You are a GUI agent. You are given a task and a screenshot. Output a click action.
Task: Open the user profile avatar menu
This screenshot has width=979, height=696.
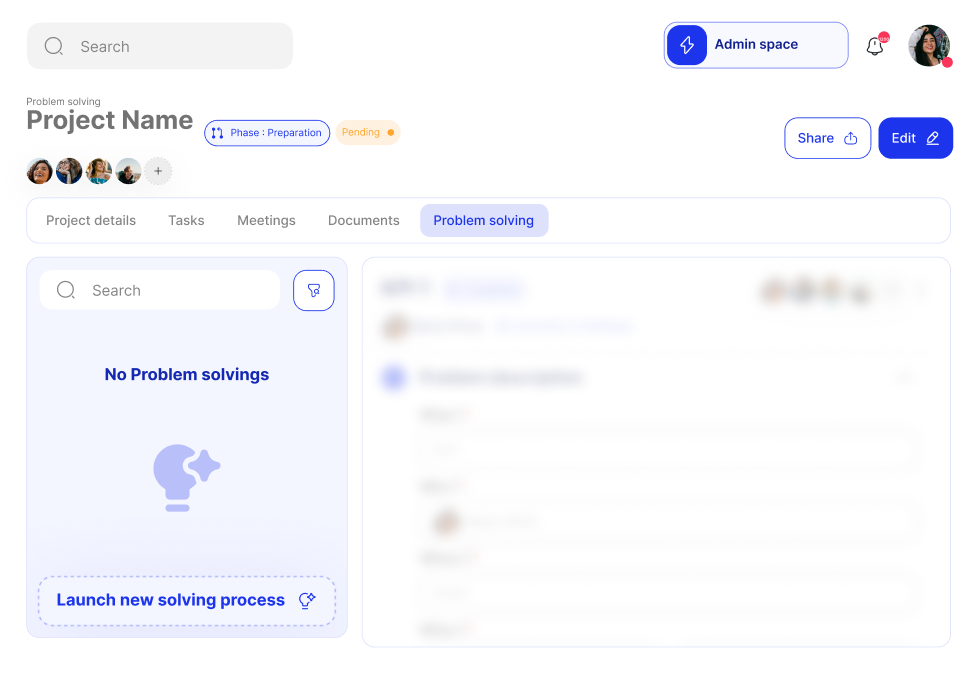929,46
